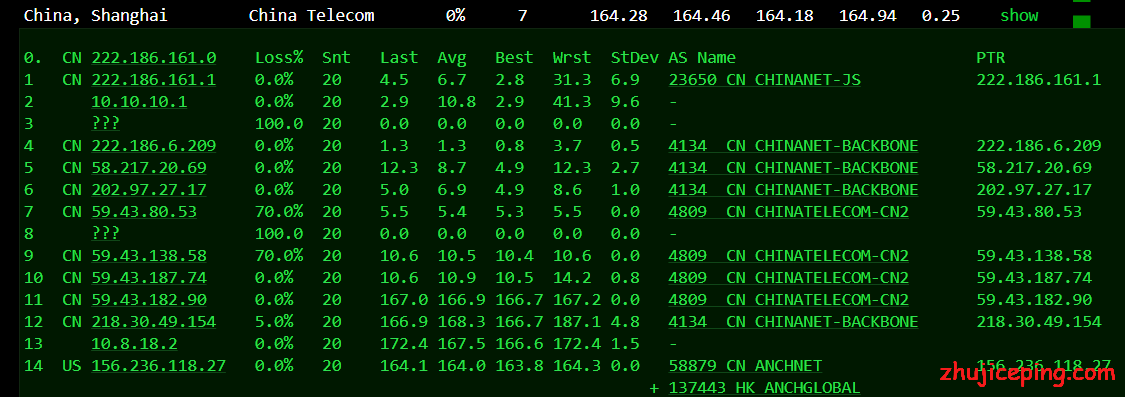Open the hop 5 IP link 58.217.20.69

(149, 168)
